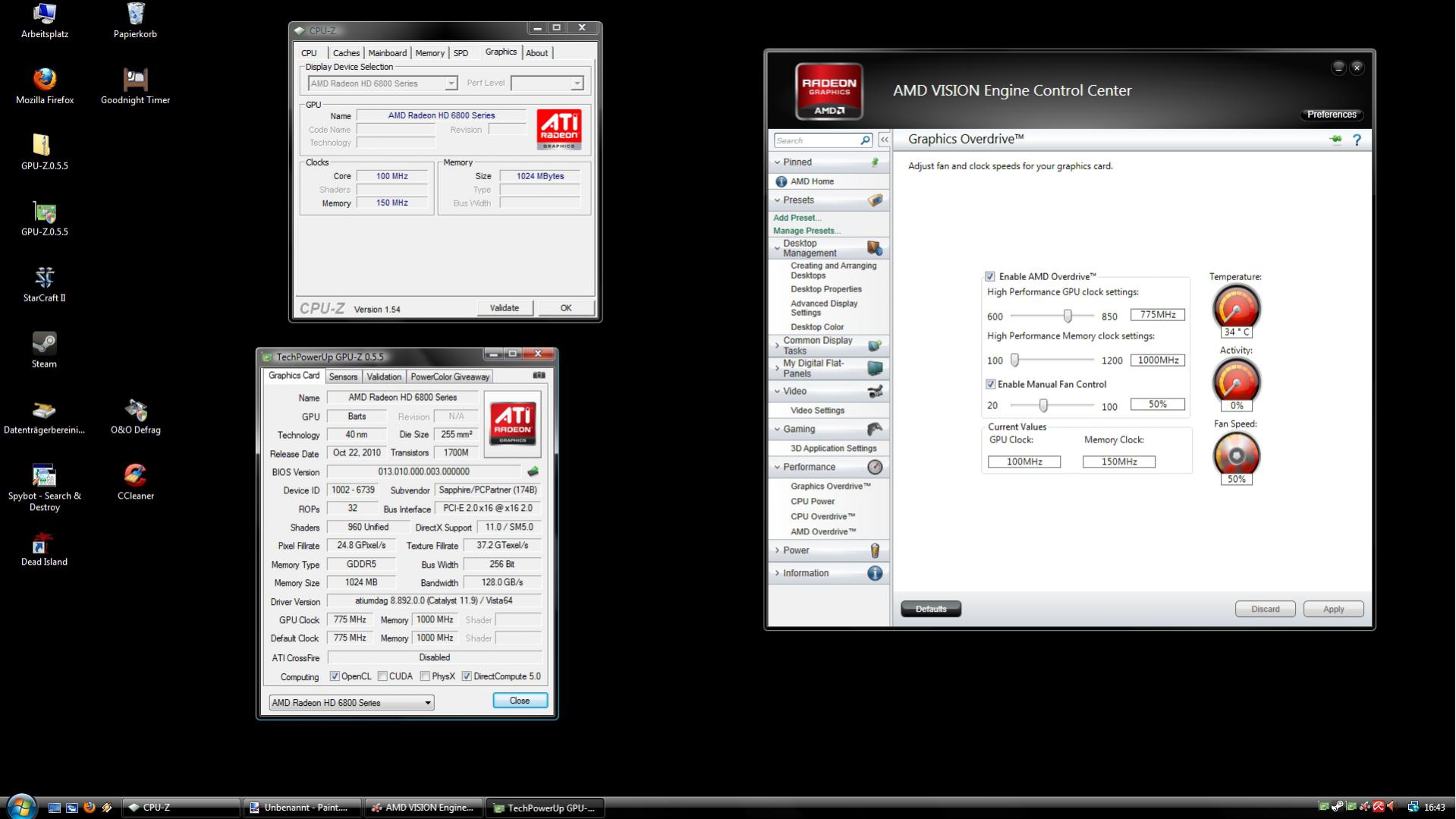
Task: Click the search magnifier icon in AMD sidebar
Action: coord(865,140)
